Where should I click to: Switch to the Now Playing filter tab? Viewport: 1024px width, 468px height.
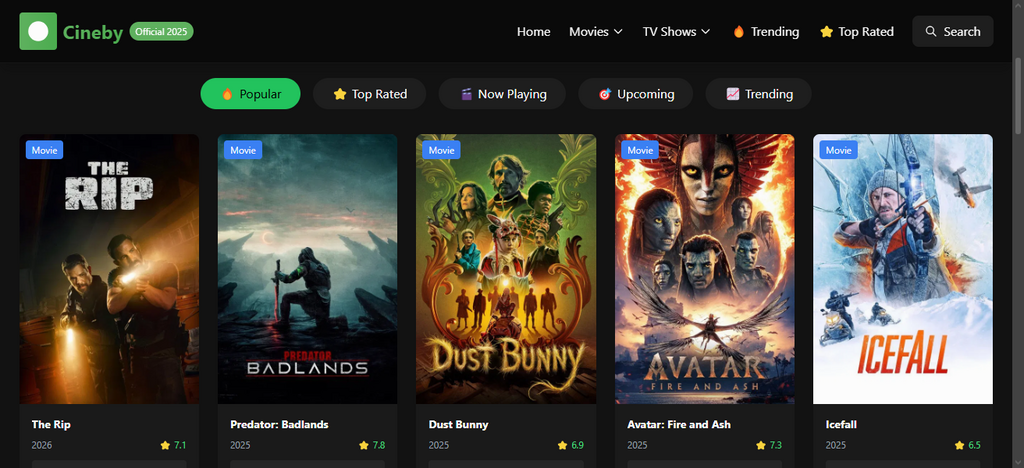[502, 94]
